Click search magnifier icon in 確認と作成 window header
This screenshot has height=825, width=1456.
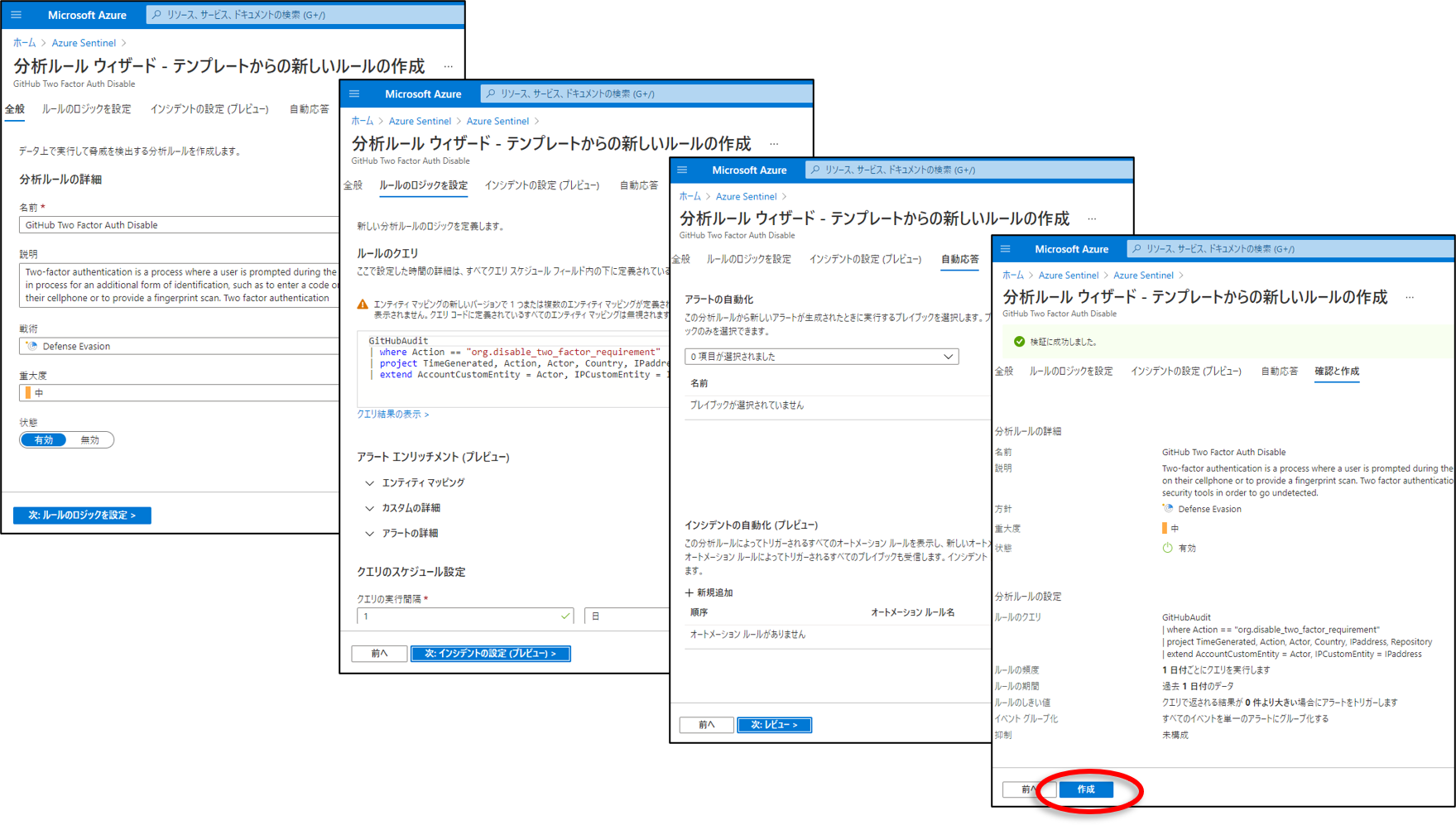1136,249
